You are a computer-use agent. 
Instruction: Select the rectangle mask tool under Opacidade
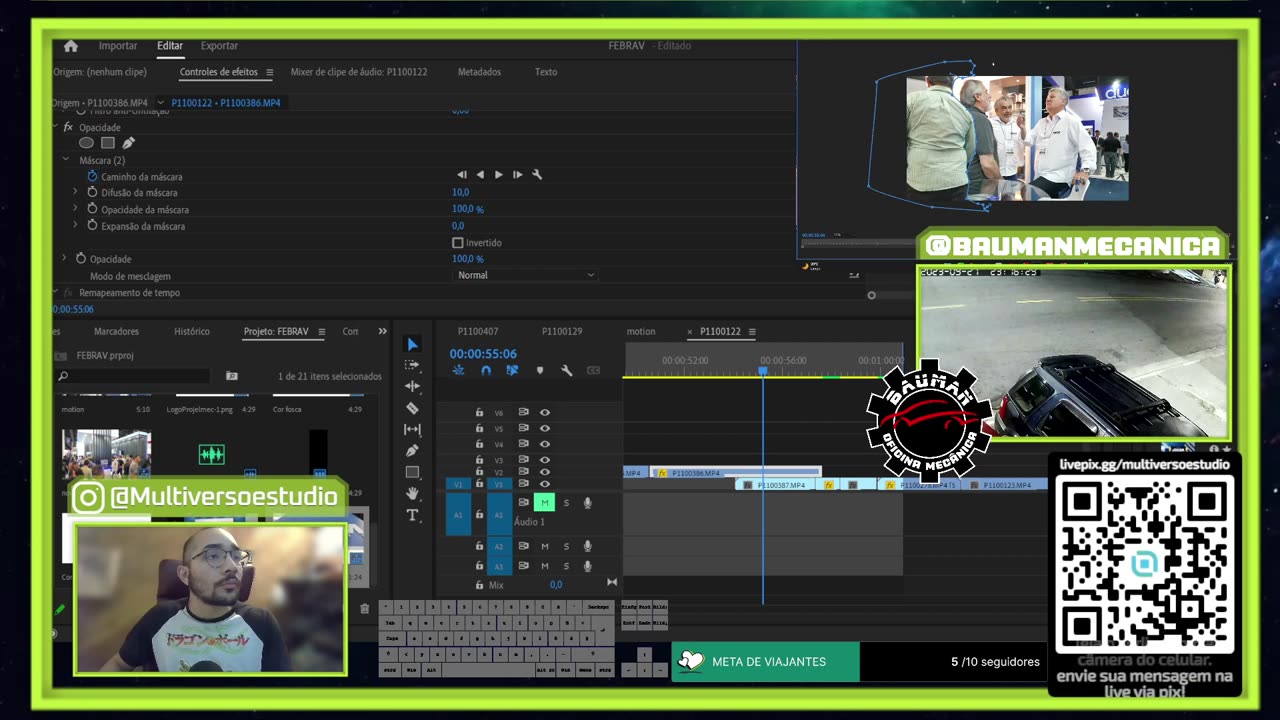tap(107, 143)
